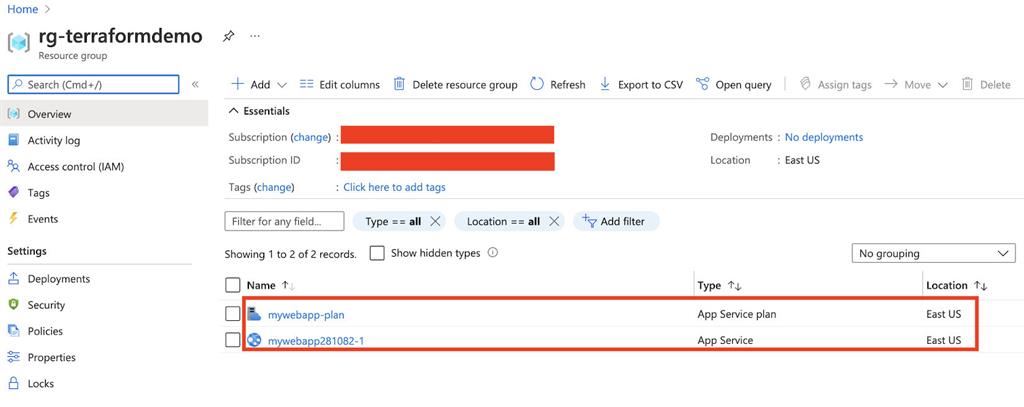Image resolution: width=1024 pixels, height=407 pixels.
Task: Click change link next to Tags
Action: pyautogui.click(x=274, y=187)
